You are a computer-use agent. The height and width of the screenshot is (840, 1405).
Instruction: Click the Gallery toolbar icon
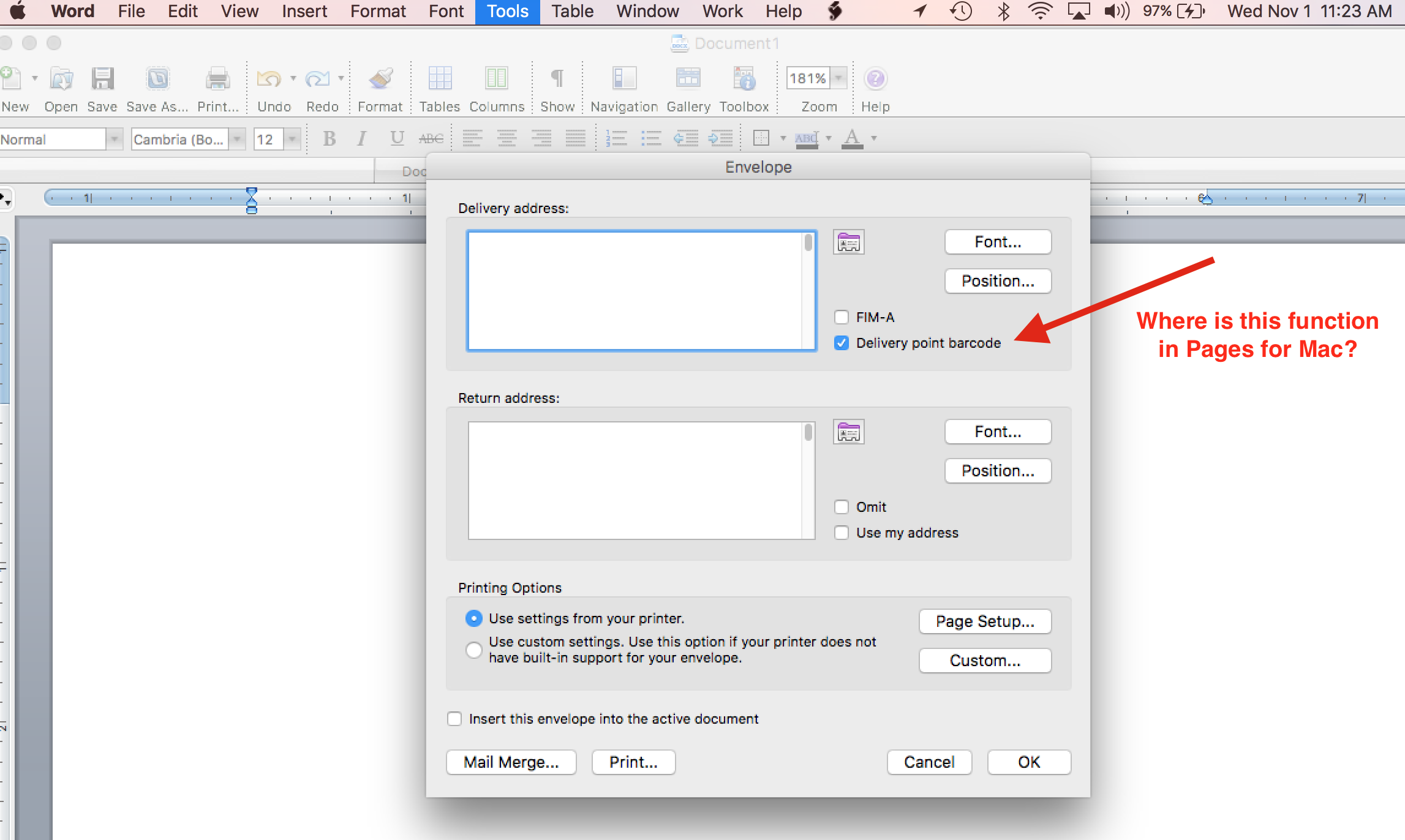point(688,80)
